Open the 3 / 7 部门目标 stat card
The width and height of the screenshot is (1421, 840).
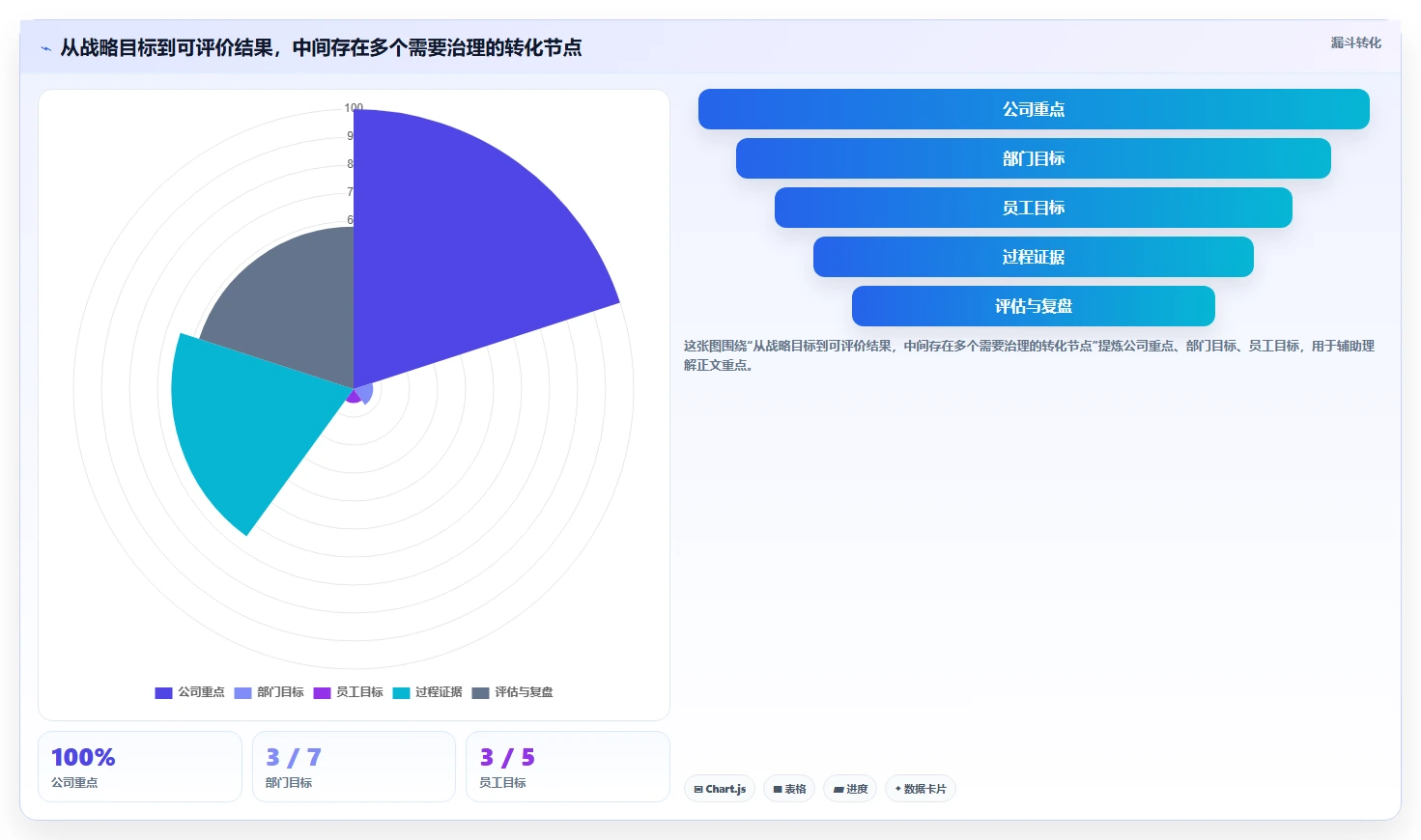pyautogui.click(x=354, y=767)
